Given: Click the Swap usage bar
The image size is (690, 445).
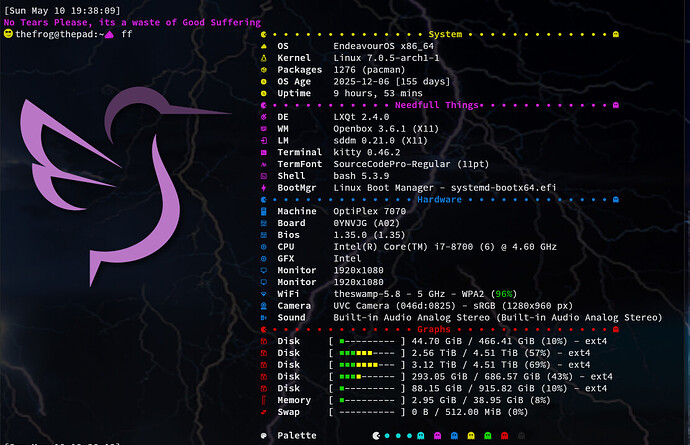Looking at the screenshot, I should coord(367,412).
